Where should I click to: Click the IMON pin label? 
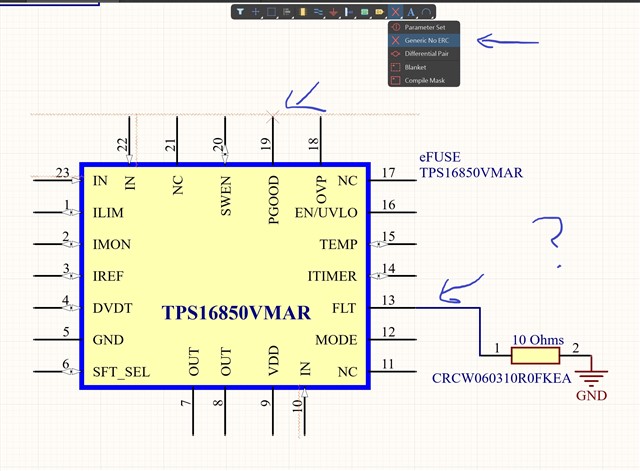(x=111, y=244)
